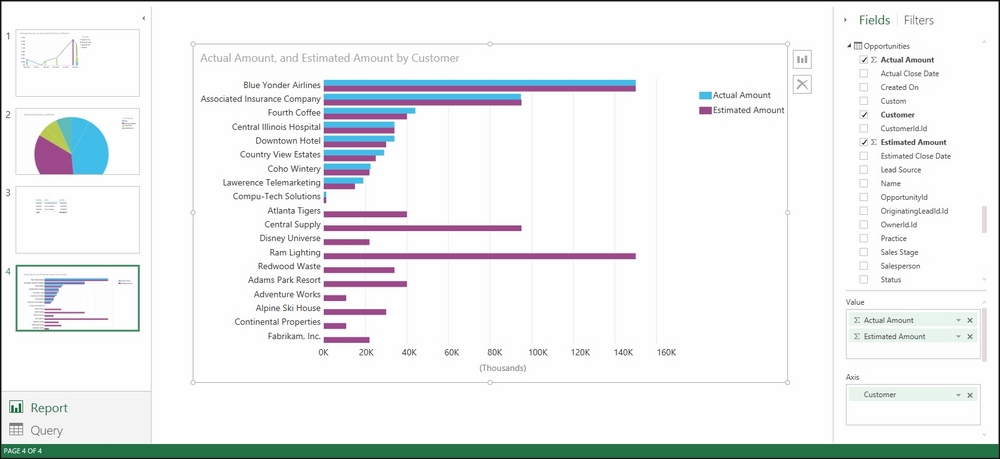The width and height of the screenshot is (1000, 459).
Task: Click the OpportunityId field label
Action: 904,197
